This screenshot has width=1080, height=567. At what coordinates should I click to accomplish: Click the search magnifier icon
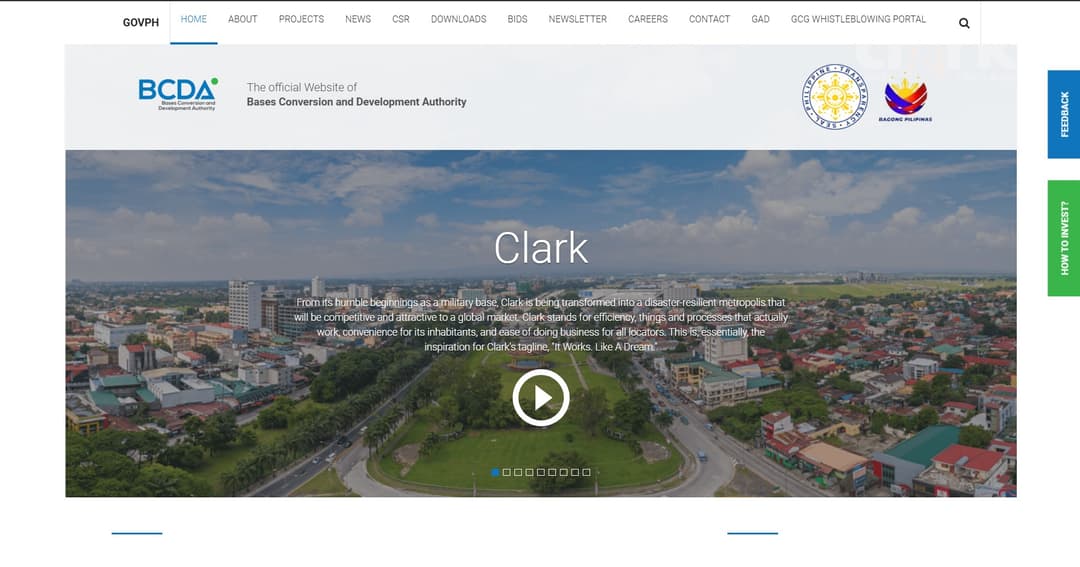tap(964, 23)
